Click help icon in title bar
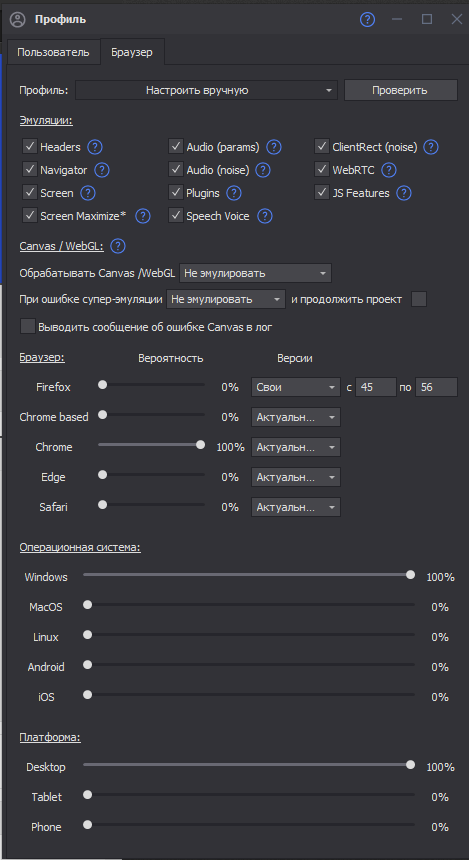 click(x=367, y=20)
